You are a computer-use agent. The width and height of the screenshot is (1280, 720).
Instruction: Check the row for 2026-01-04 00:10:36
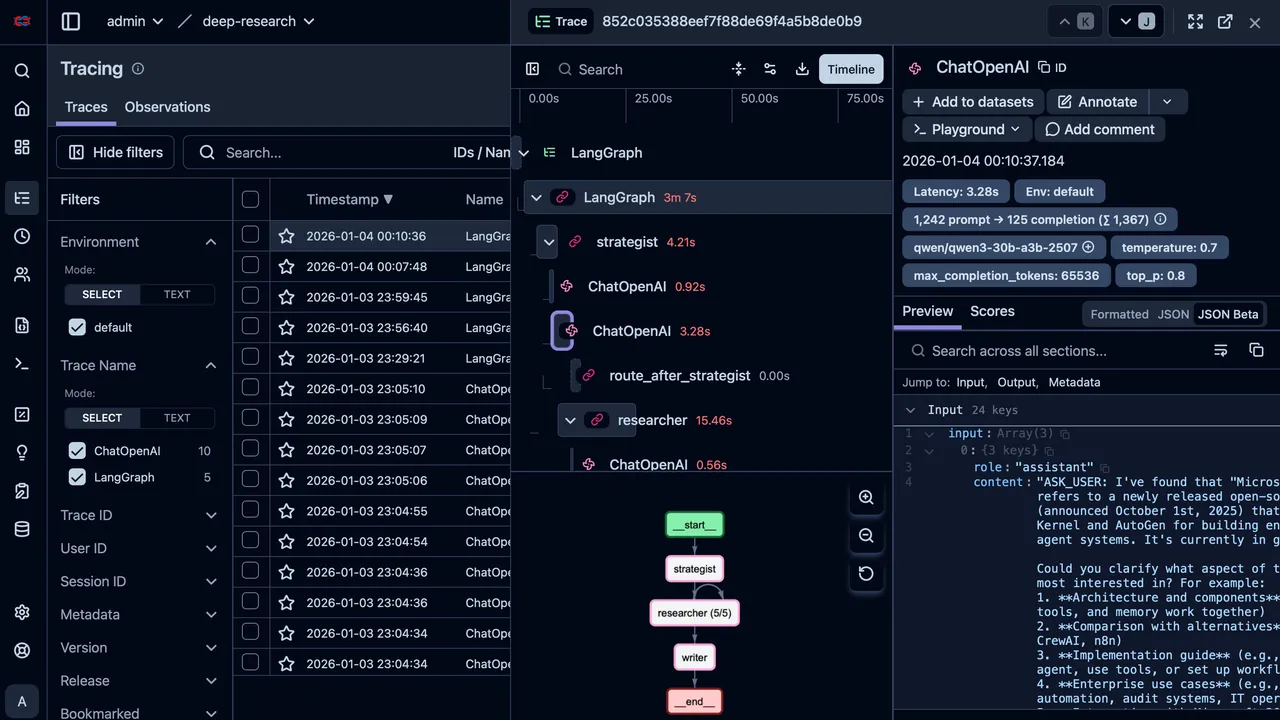(250, 235)
